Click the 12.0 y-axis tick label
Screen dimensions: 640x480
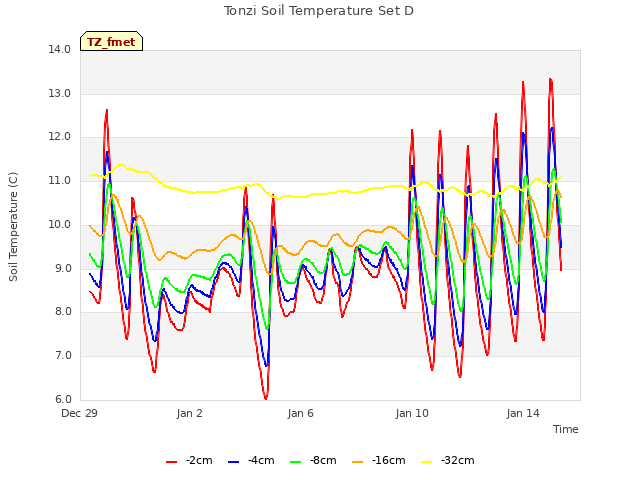[60, 137]
